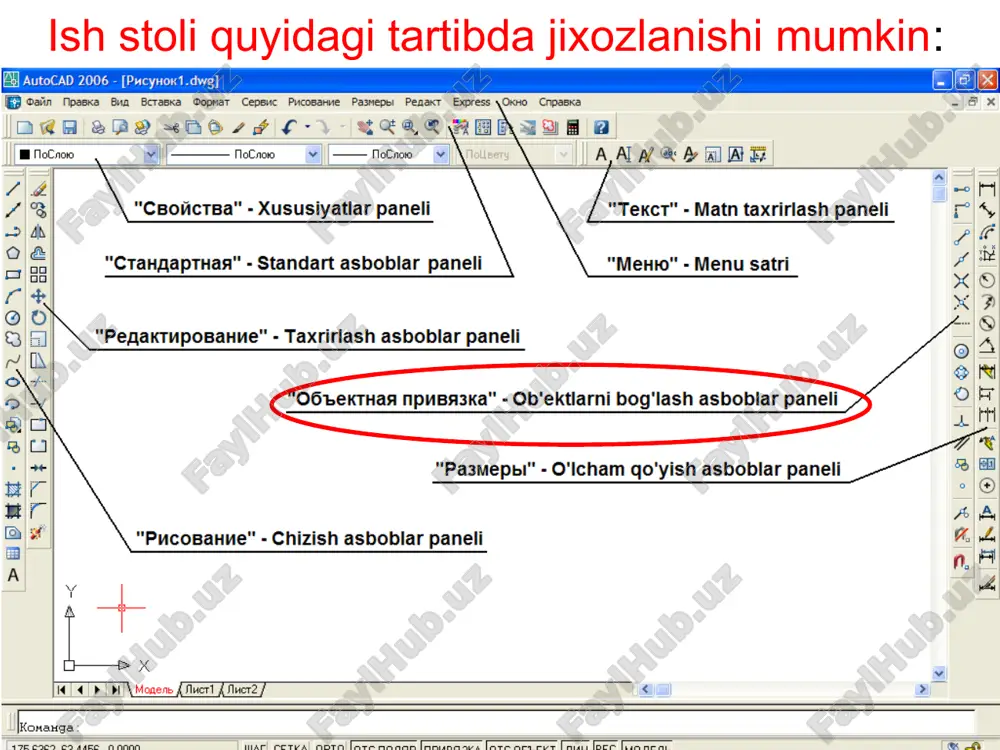1000x750 pixels.
Task: Select the Revision Cloud tool
Action: coord(13,339)
